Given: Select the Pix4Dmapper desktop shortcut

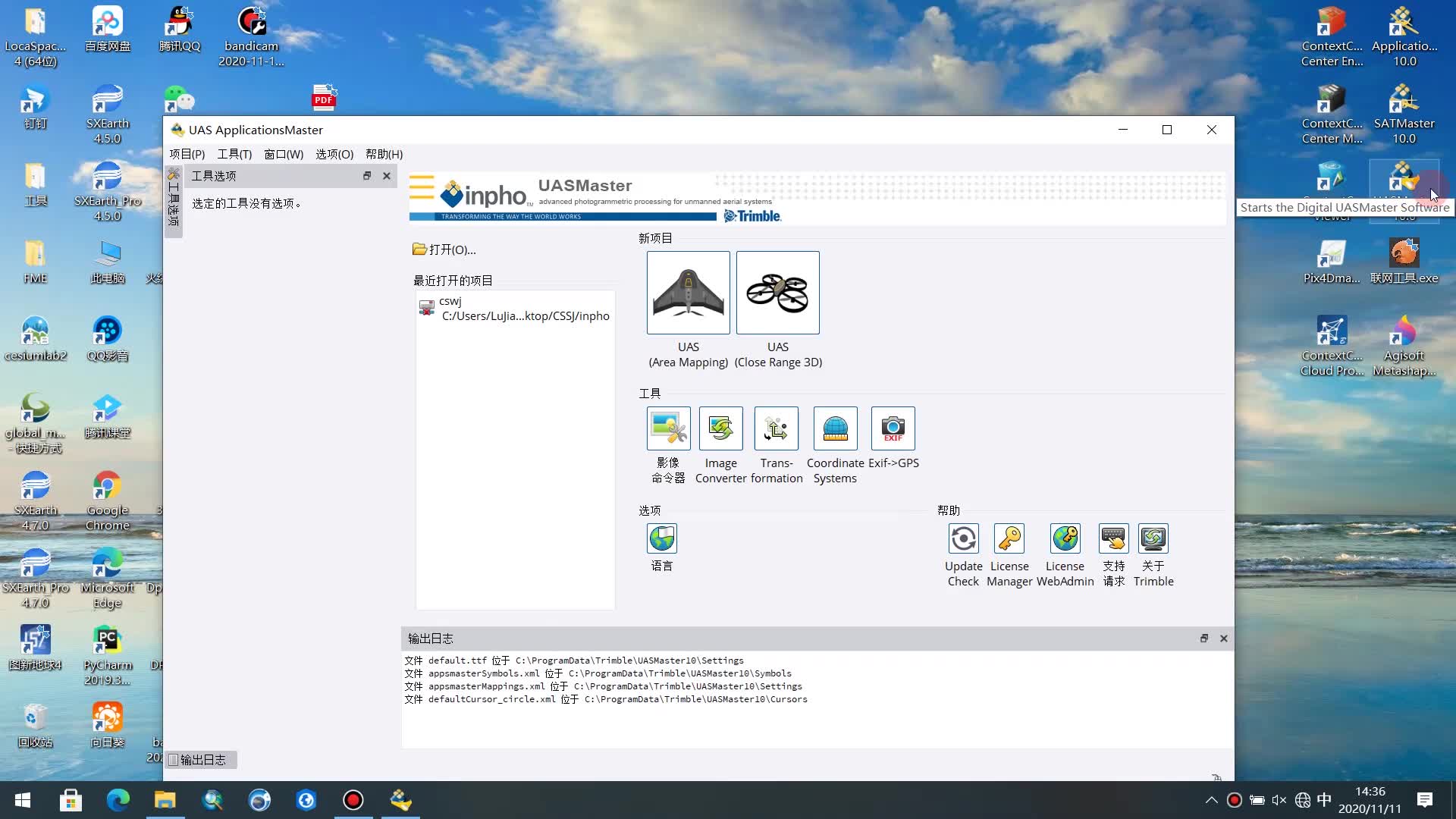Looking at the screenshot, I should click(x=1332, y=261).
